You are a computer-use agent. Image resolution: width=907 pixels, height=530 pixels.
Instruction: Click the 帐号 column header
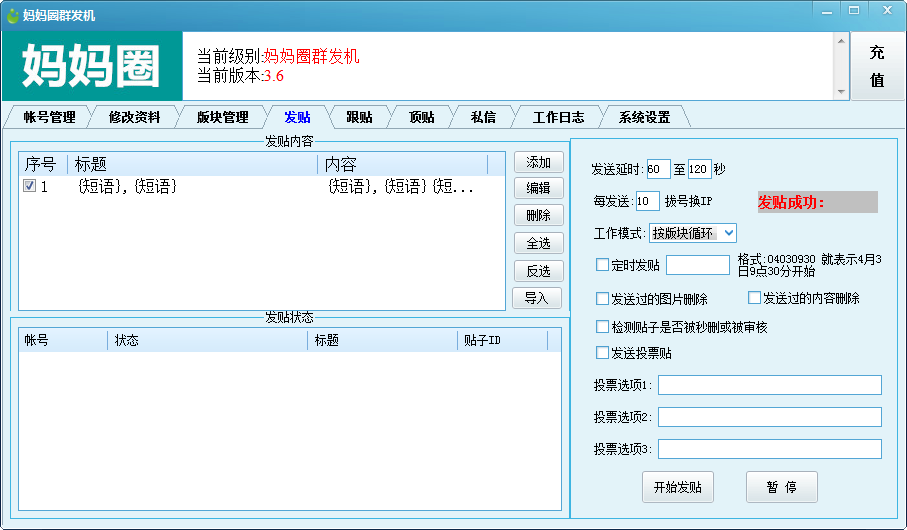[63, 340]
